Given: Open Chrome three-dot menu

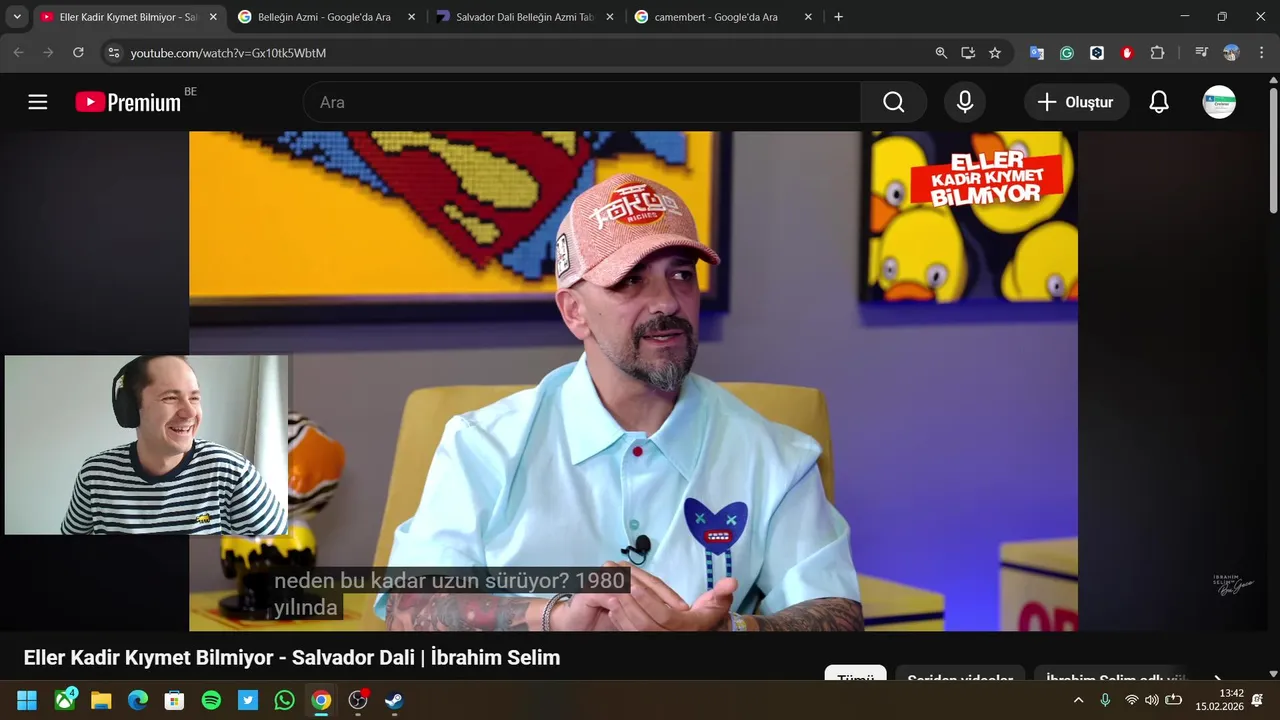Looking at the screenshot, I should [1261, 53].
